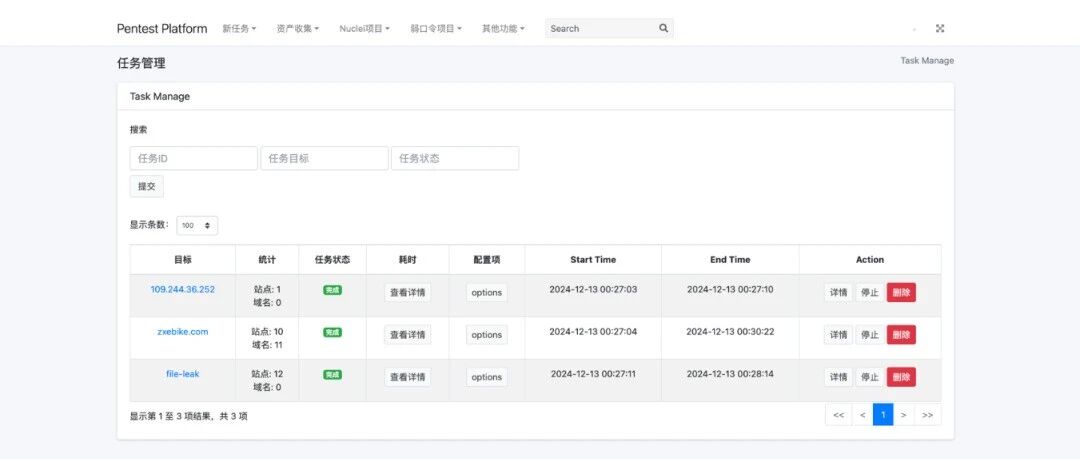Viewport: 1080px width, 459px height.
Task: Click the 目标 column header
Action: pos(183,260)
